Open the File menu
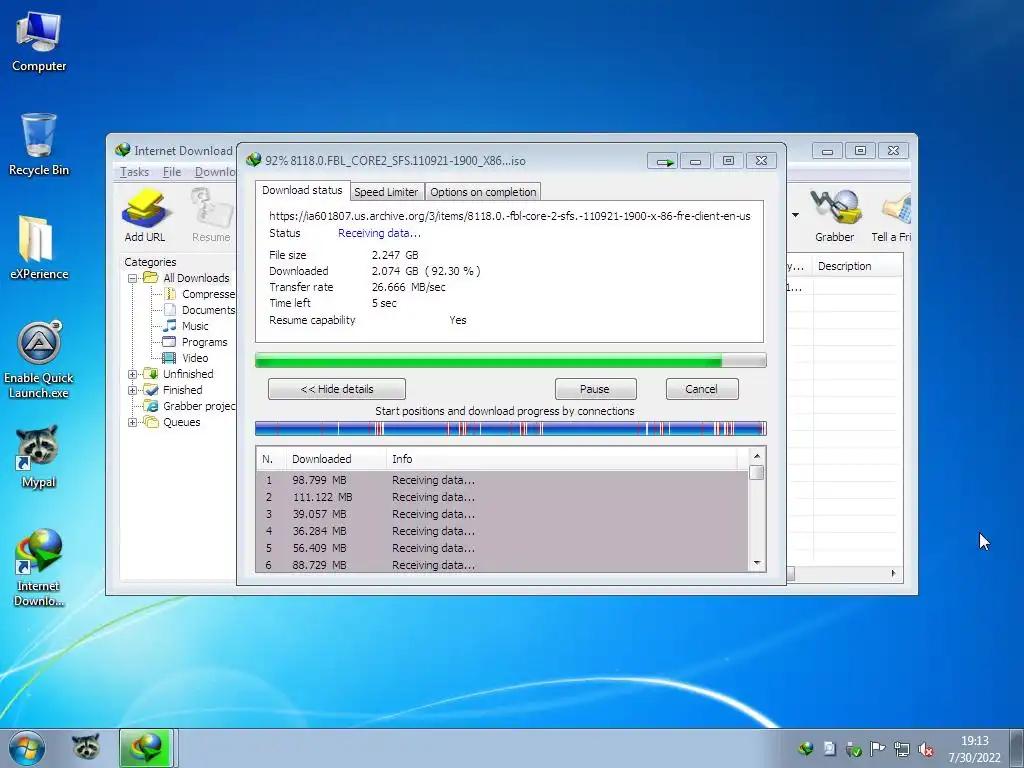This screenshot has width=1024, height=768. [172, 172]
